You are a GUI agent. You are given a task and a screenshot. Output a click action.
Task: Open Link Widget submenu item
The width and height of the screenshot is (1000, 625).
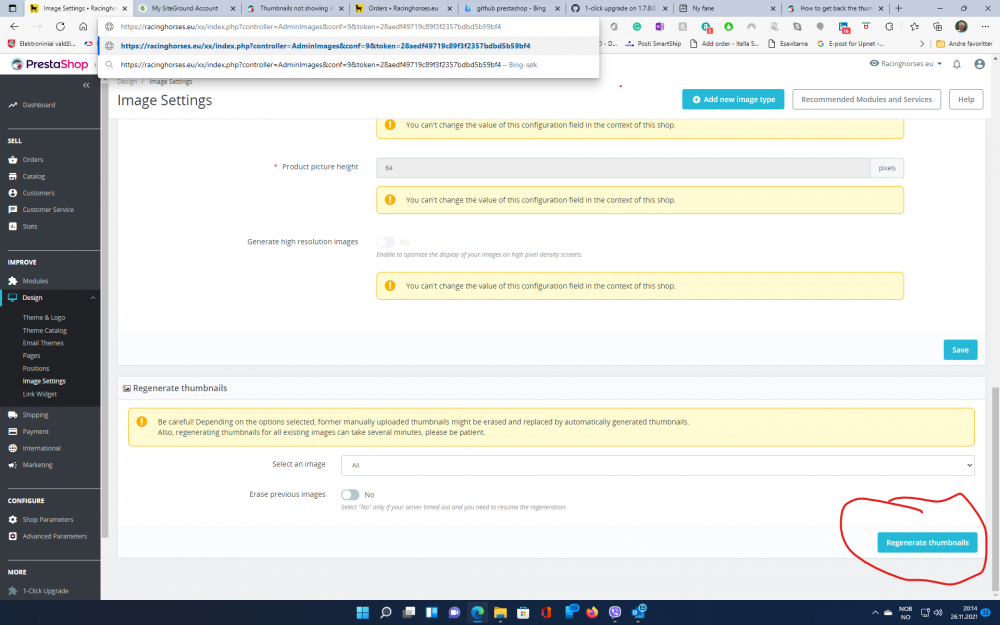point(40,393)
